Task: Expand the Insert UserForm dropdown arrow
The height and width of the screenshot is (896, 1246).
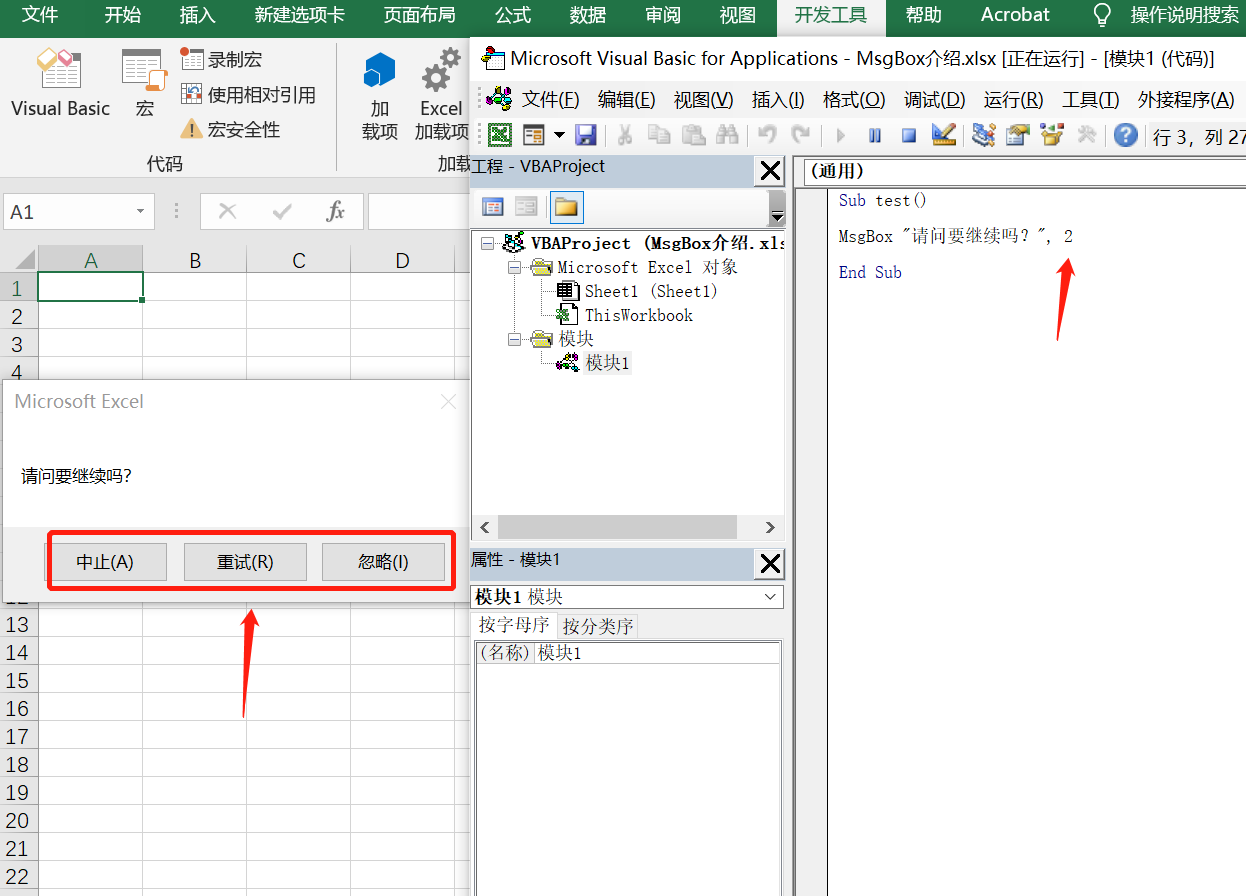Action: coord(559,134)
